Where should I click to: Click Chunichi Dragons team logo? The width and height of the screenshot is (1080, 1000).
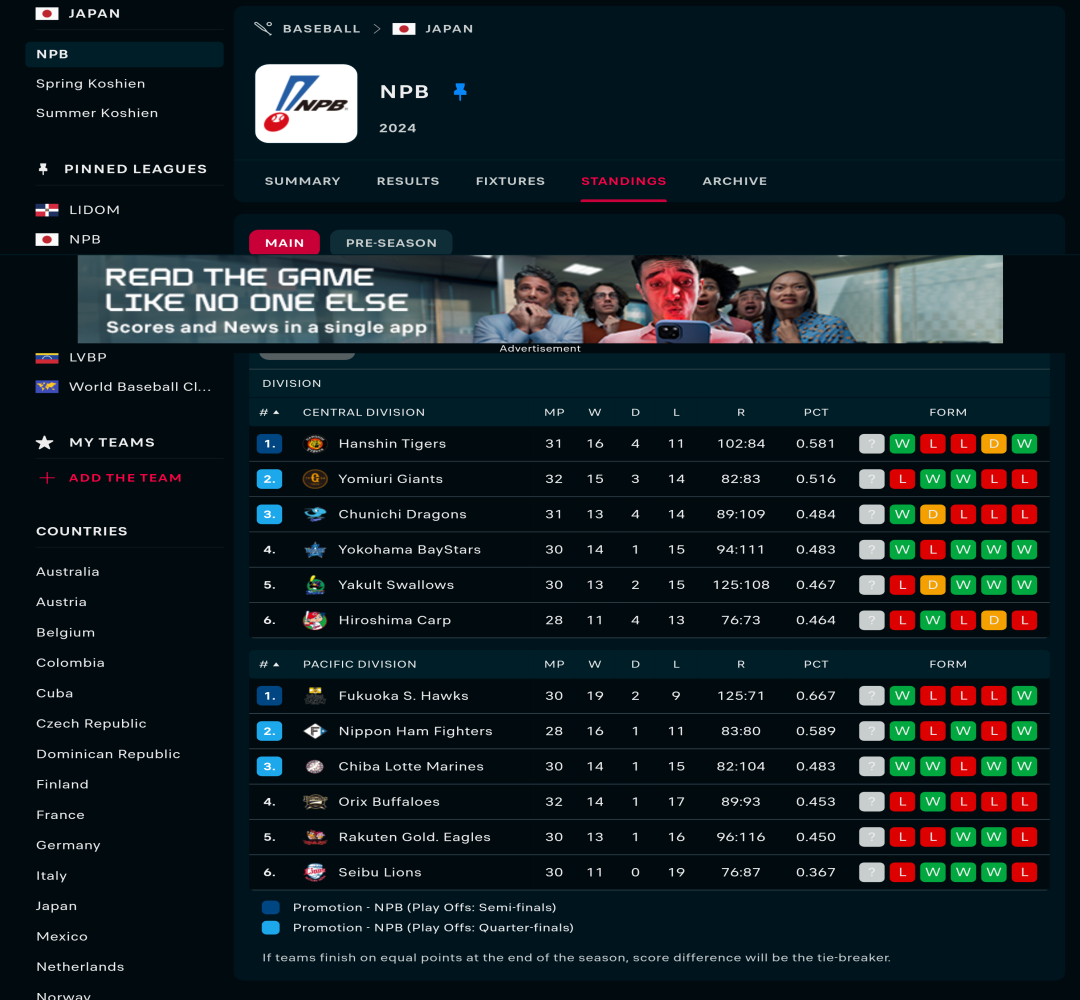pyautogui.click(x=315, y=514)
